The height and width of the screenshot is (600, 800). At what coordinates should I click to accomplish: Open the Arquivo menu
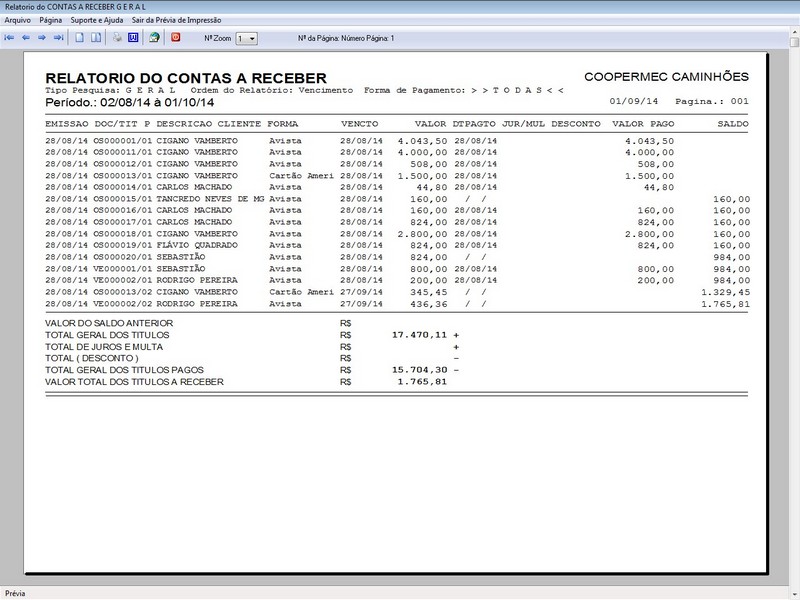(x=20, y=17)
